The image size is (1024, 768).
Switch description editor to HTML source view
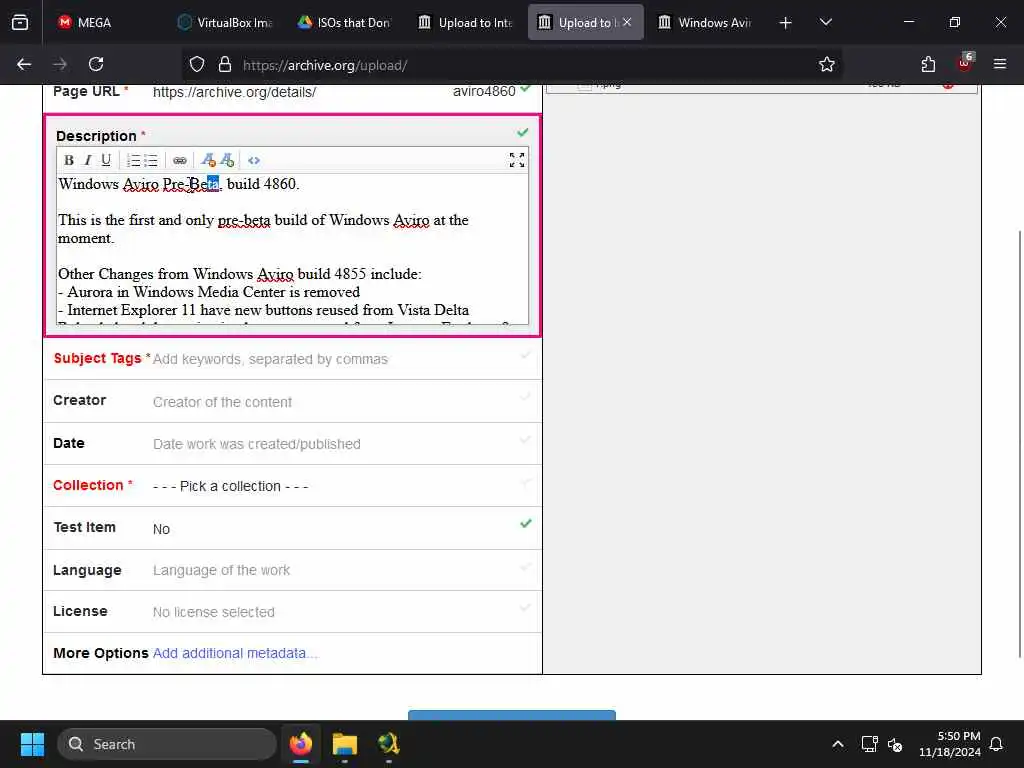pyautogui.click(x=254, y=160)
